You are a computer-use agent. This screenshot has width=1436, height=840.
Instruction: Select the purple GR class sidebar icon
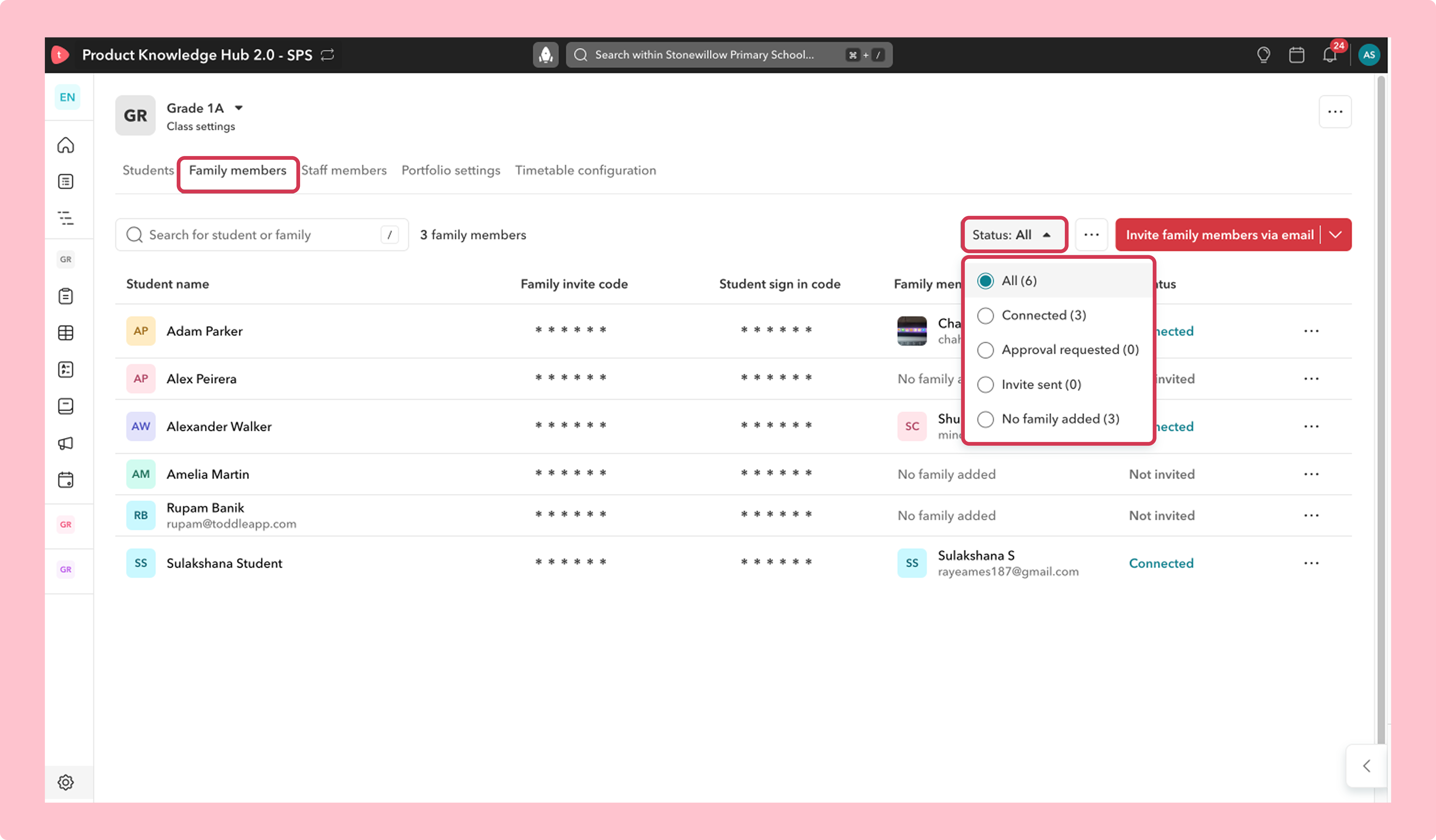pyautogui.click(x=65, y=569)
